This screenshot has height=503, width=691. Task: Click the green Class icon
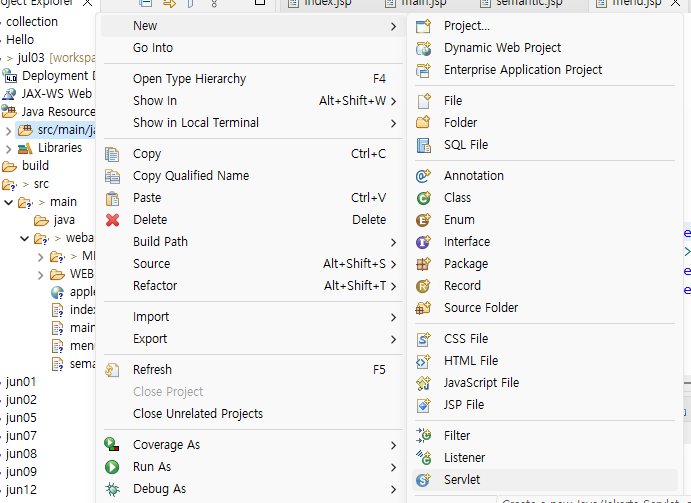(x=424, y=198)
